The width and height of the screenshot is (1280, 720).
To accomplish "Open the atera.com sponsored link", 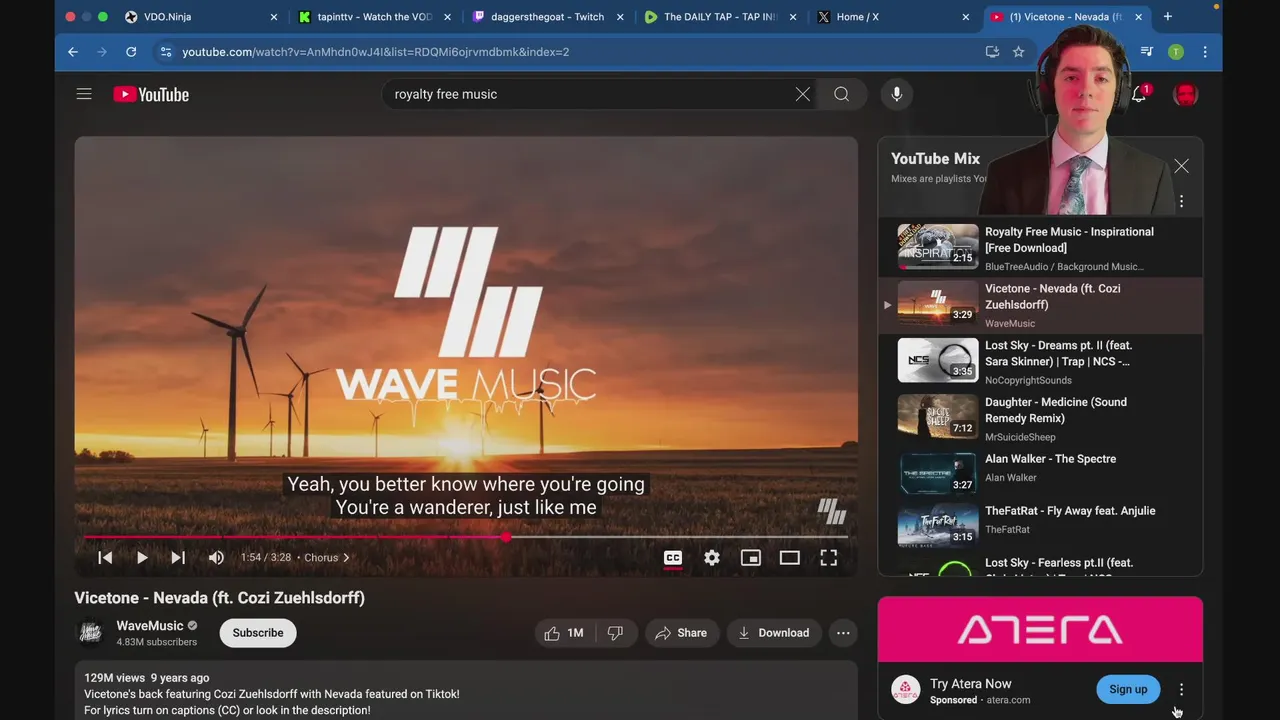I will coord(1008,700).
